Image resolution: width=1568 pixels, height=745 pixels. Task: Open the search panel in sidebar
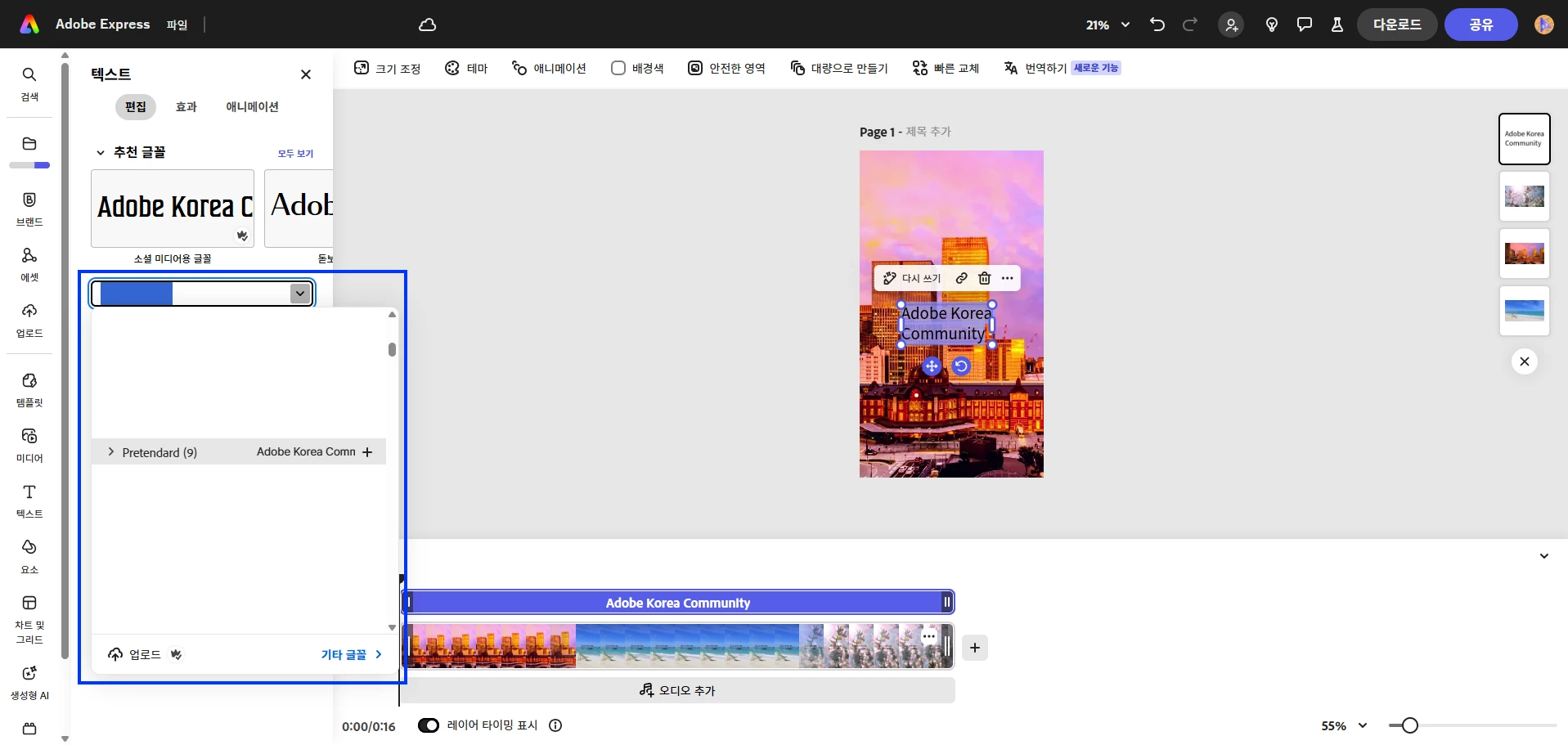coord(29,83)
